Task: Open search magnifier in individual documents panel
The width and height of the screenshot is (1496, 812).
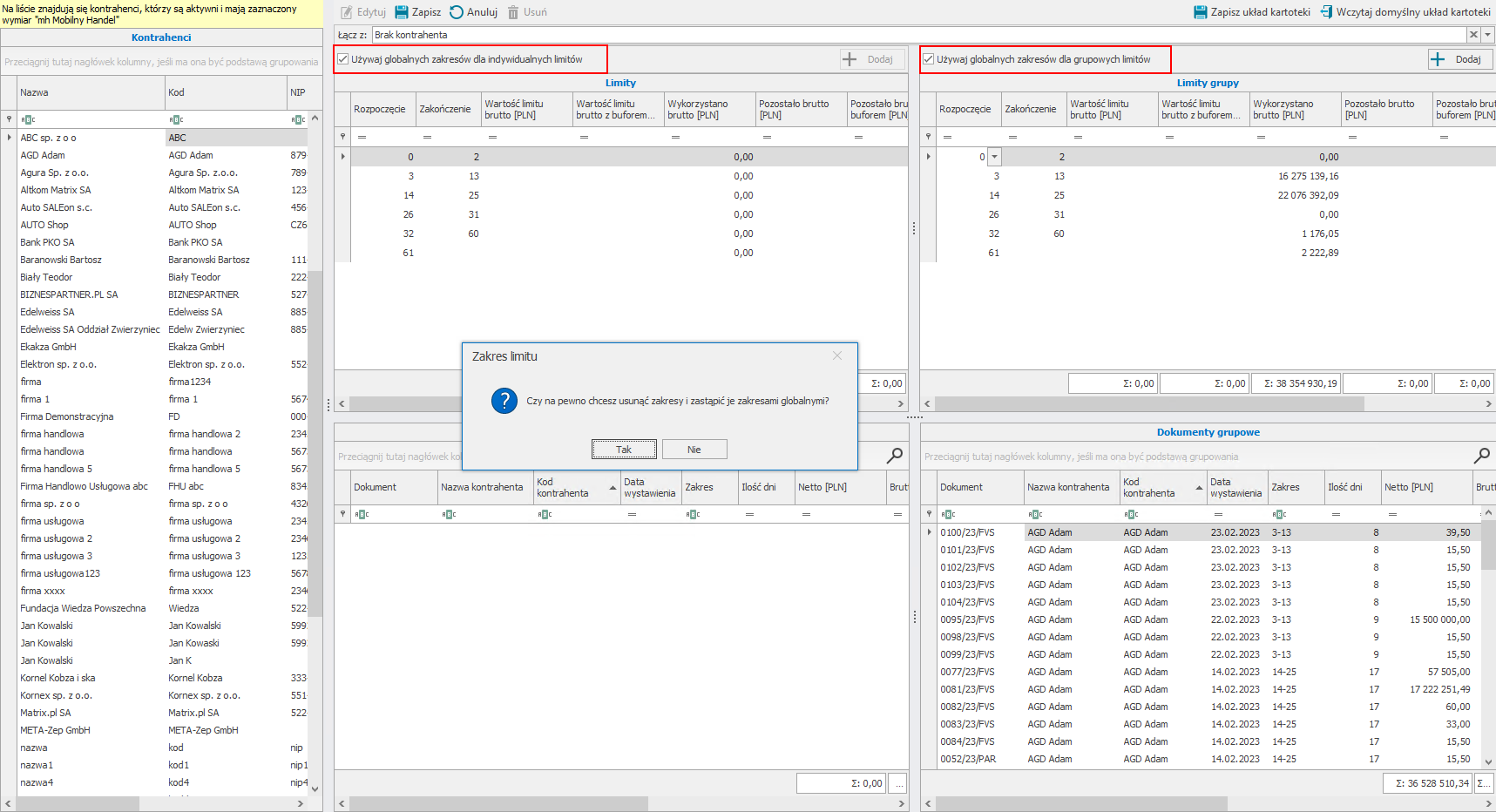Action: pyautogui.click(x=895, y=456)
